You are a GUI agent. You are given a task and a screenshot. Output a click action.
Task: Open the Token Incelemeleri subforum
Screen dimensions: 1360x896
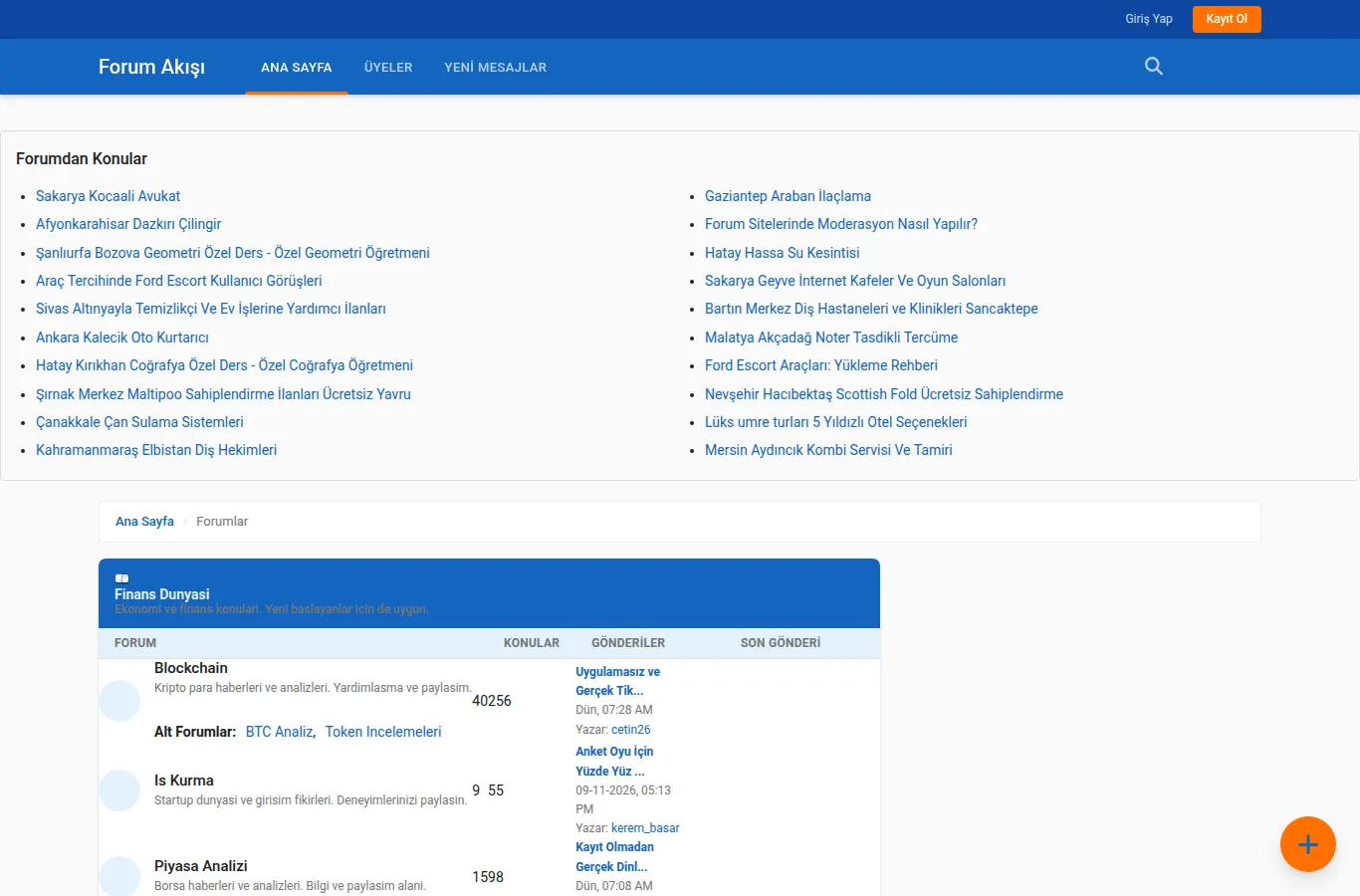click(x=383, y=732)
